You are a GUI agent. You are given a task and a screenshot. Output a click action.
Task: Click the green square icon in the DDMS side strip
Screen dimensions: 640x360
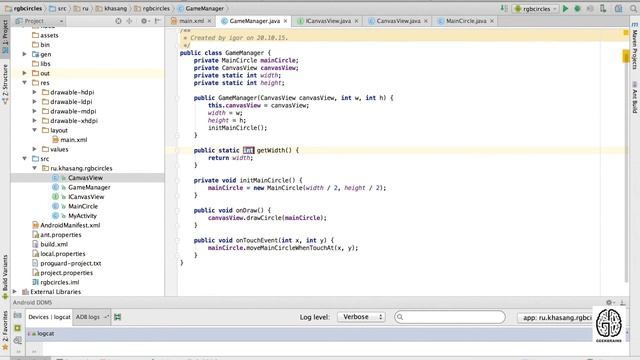(18, 328)
